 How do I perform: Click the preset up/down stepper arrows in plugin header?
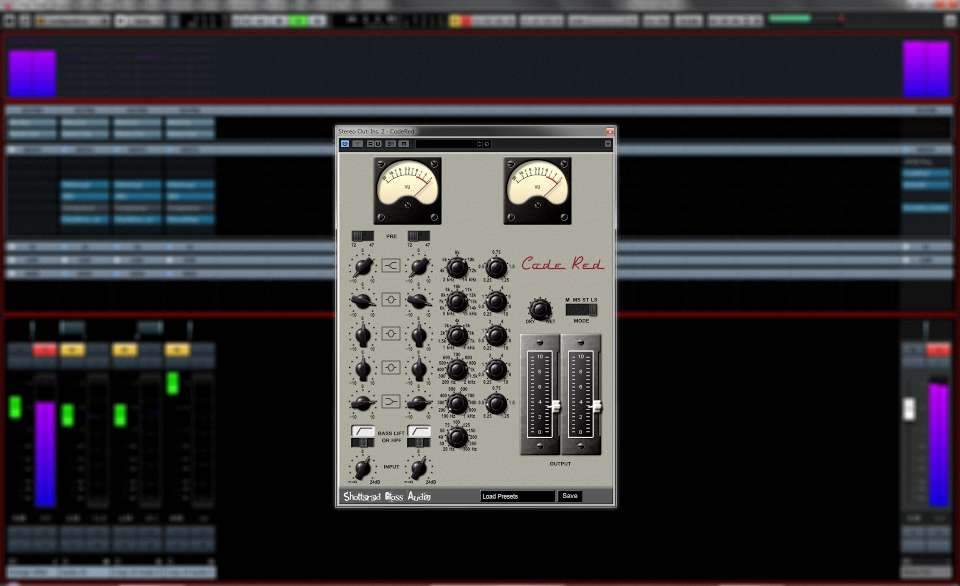tap(479, 144)
